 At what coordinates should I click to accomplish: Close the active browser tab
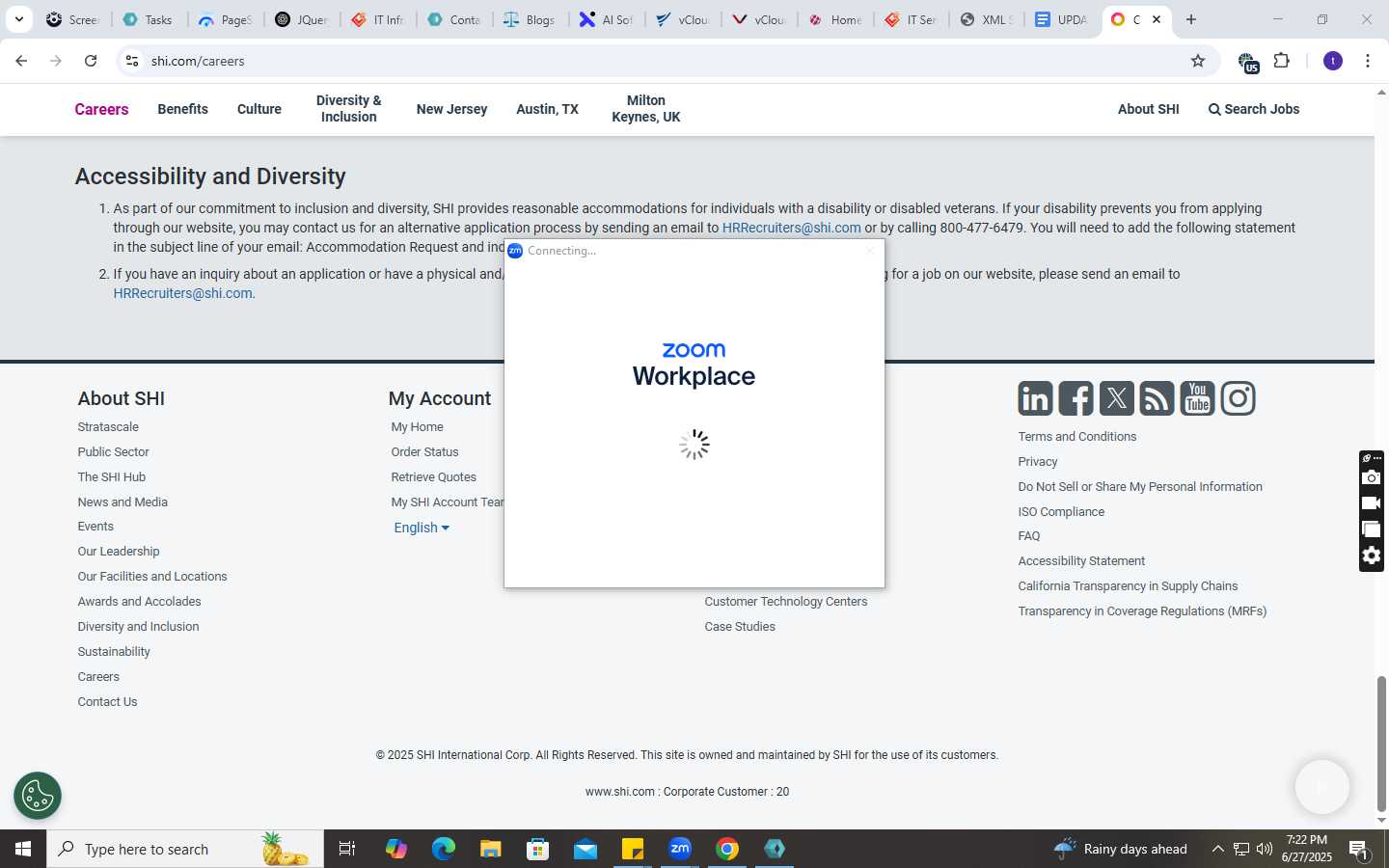tap(1157, 19)
